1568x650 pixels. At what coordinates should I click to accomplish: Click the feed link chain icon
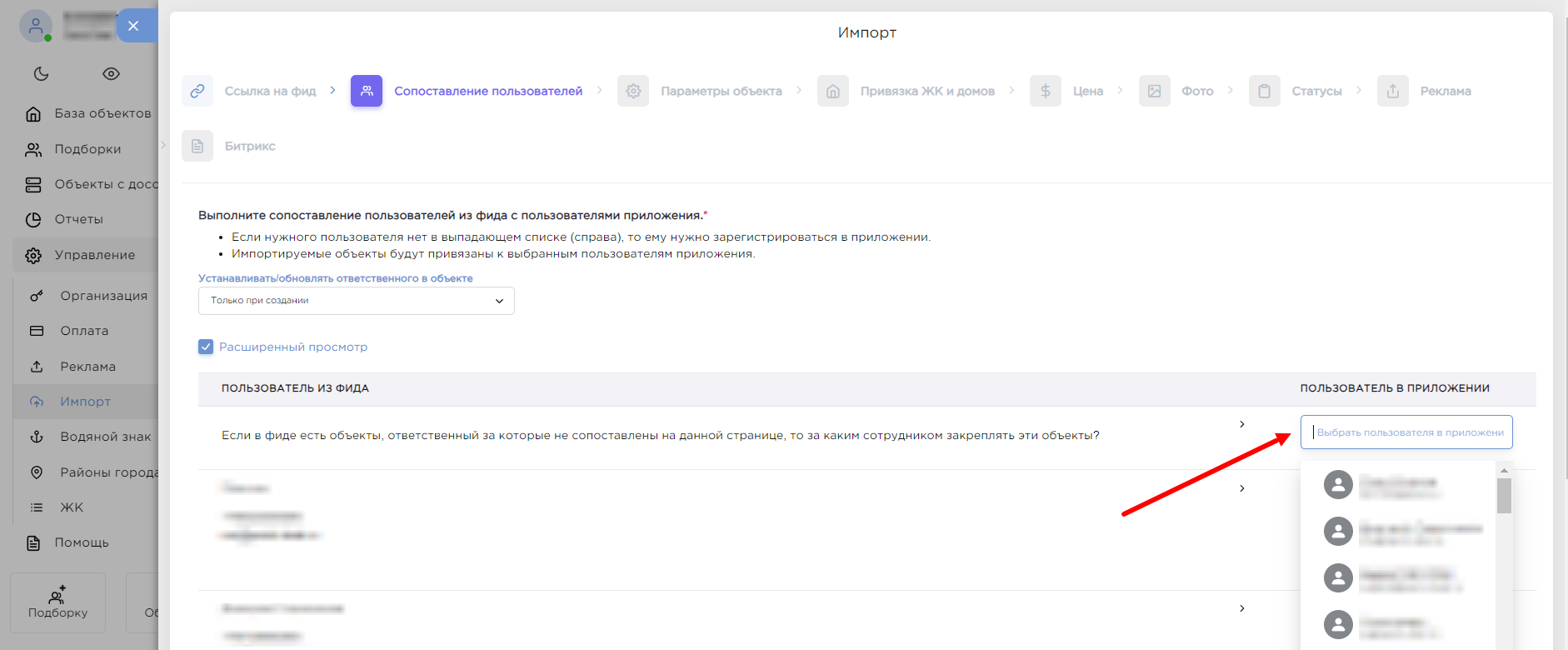pyautogui.click(x=197, y=91)
